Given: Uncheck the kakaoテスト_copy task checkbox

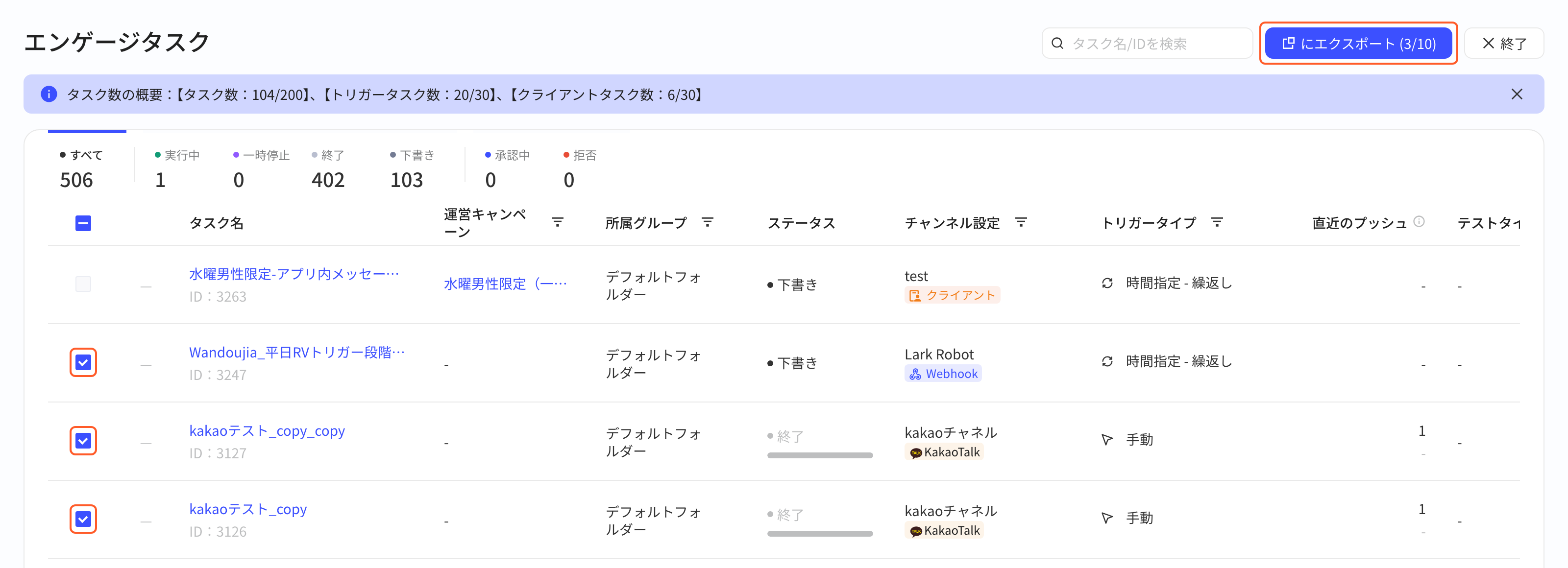Looking at the screenshot, I should [83, 520].
